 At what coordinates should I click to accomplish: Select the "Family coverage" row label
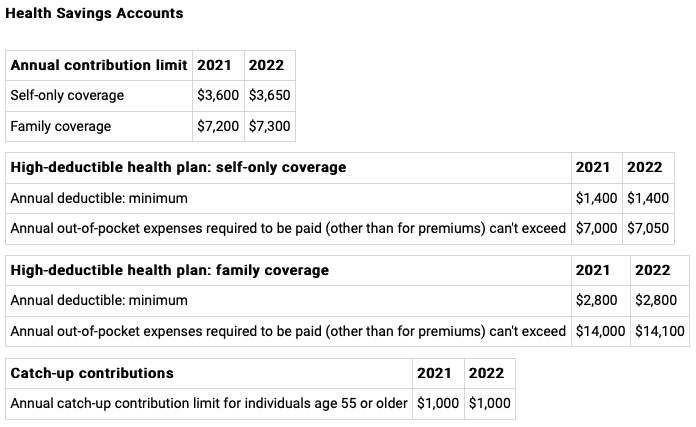coord(61,126)
